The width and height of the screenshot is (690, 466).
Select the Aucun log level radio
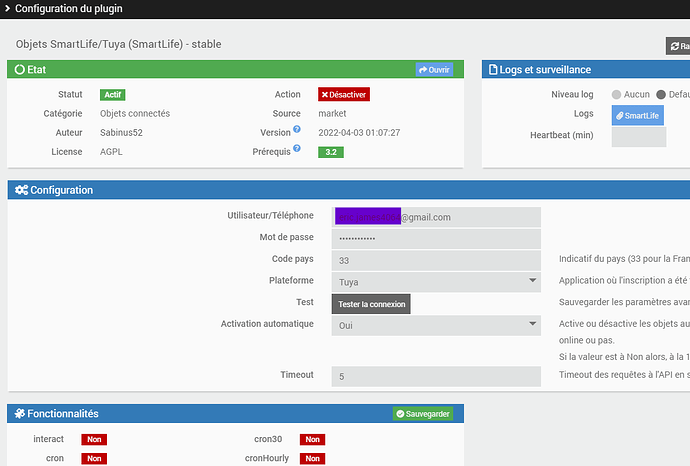point(617,95)
